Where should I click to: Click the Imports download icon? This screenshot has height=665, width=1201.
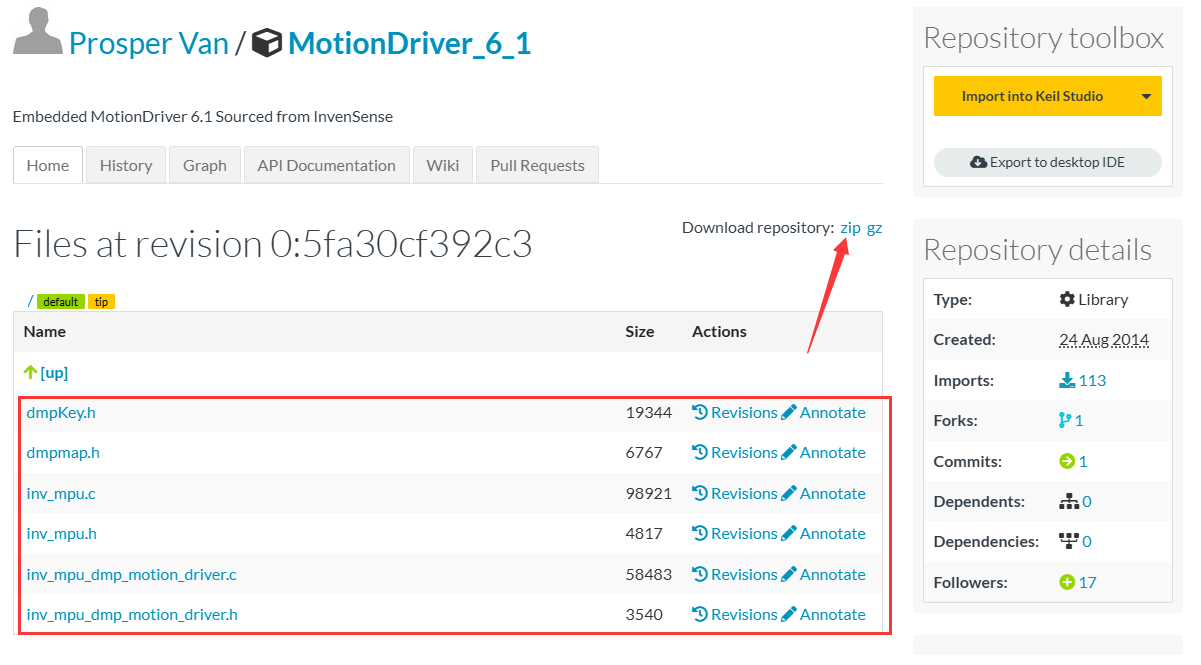click(x=1067, y=380)
